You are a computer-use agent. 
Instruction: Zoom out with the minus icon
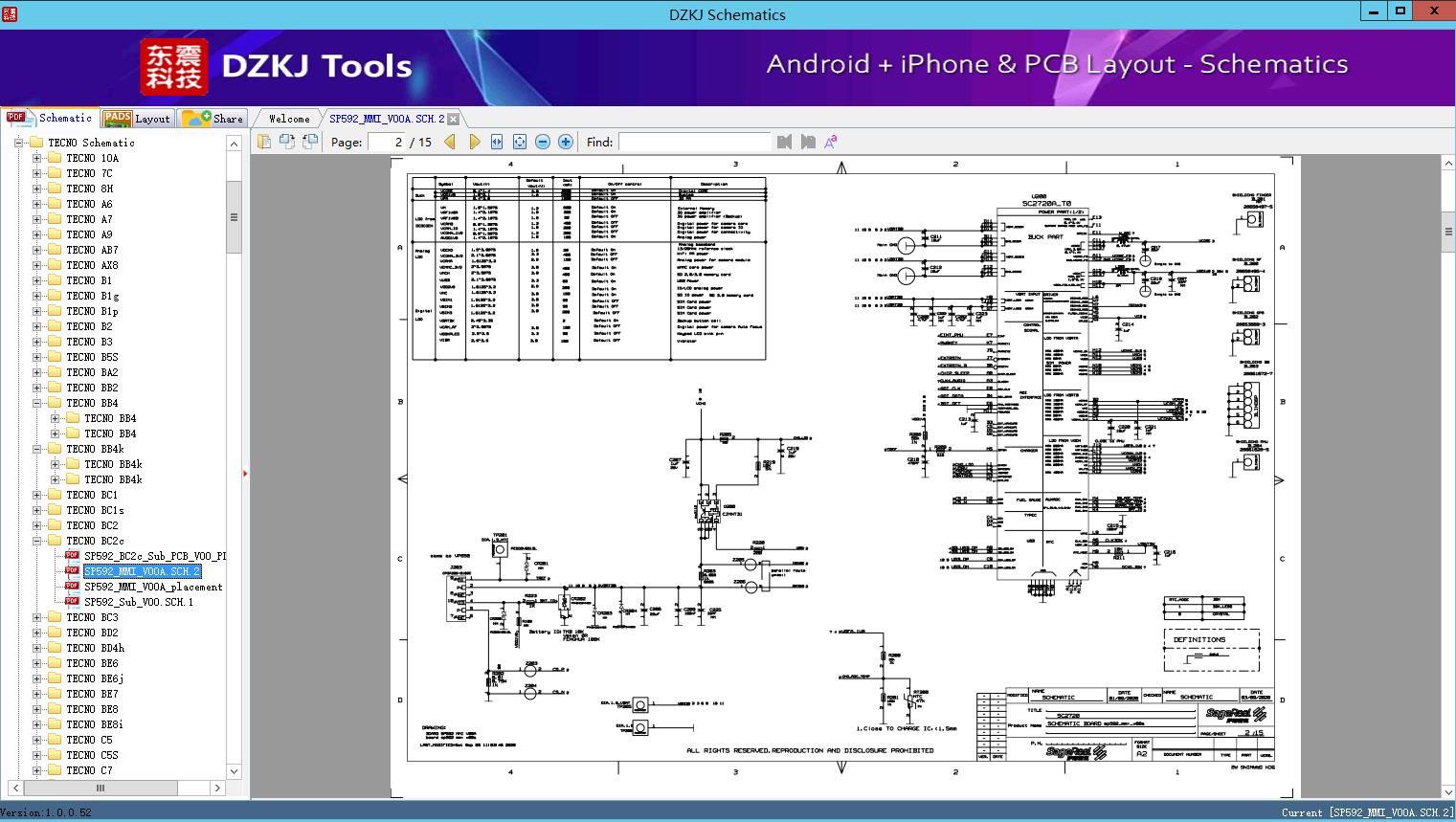pyautogui.click(x=543, y=142)
